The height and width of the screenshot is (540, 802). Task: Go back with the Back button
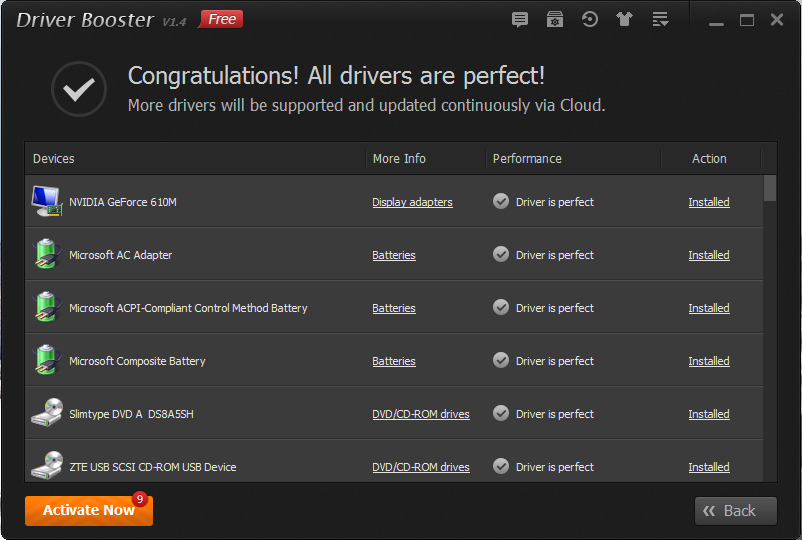tap(736, 510)
